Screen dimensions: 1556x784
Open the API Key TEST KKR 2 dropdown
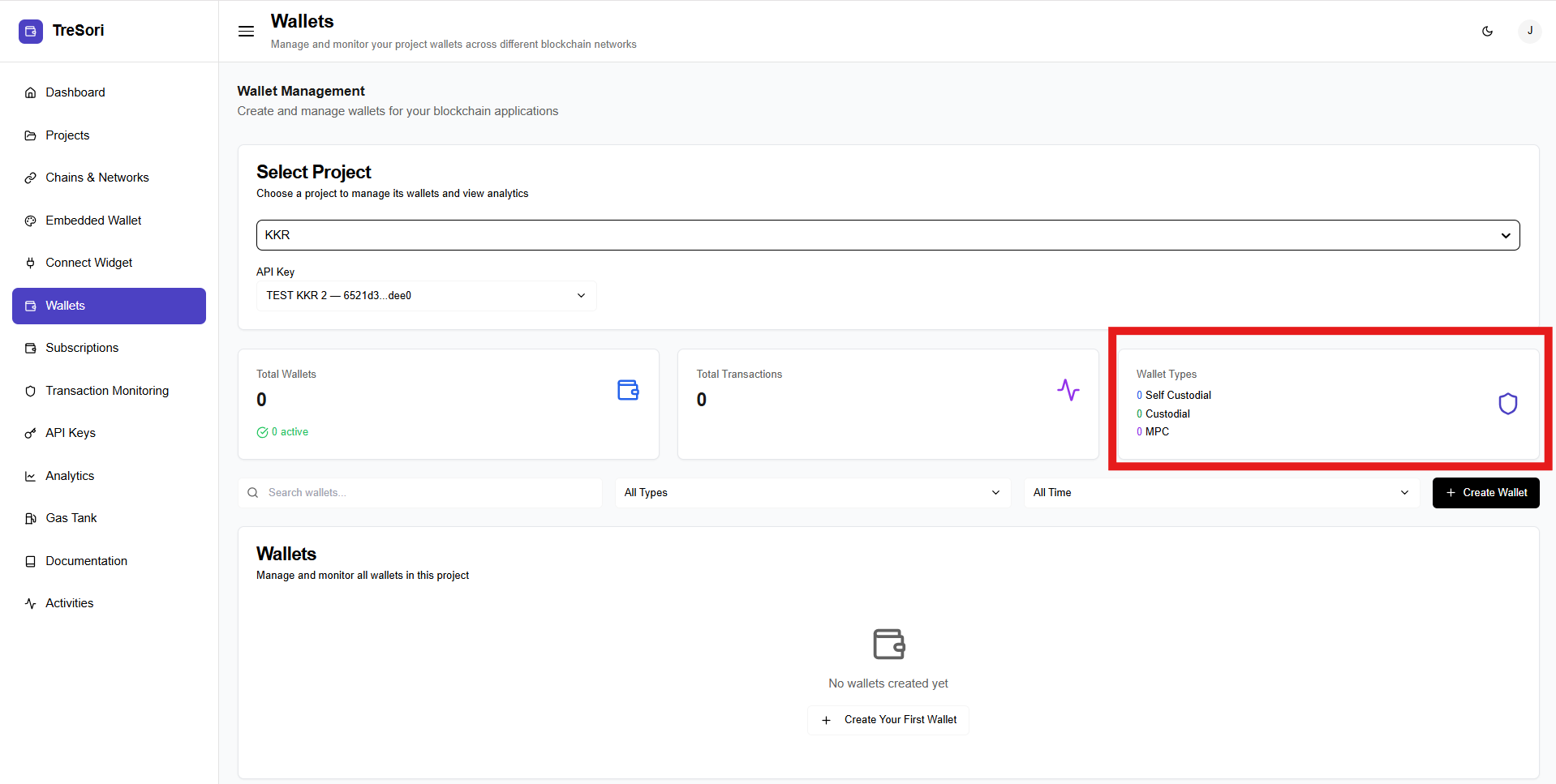click(426, 296)
